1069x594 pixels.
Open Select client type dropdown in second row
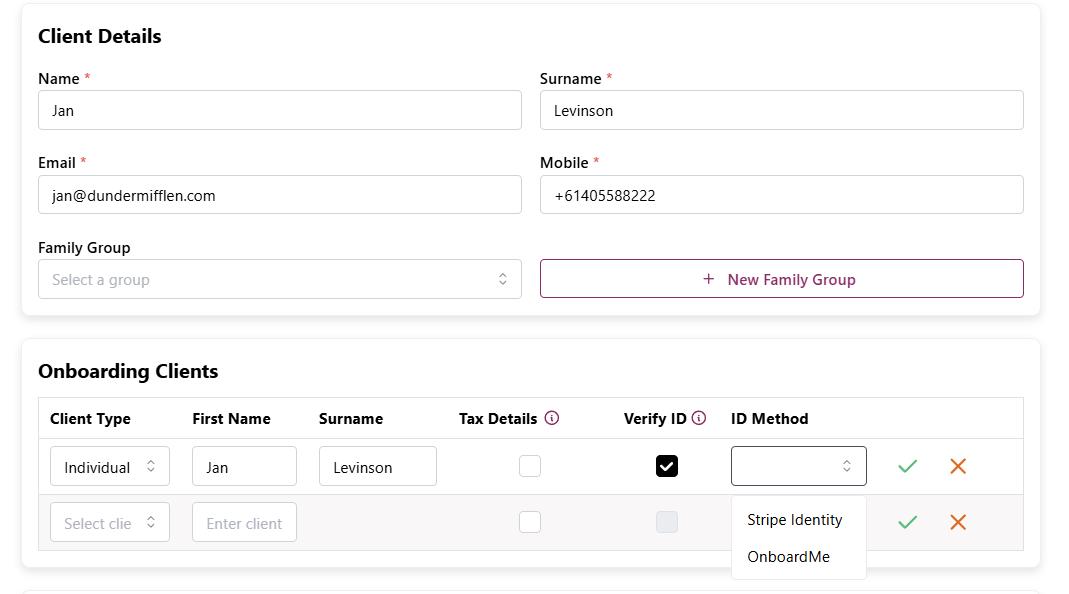pos(110,522)
